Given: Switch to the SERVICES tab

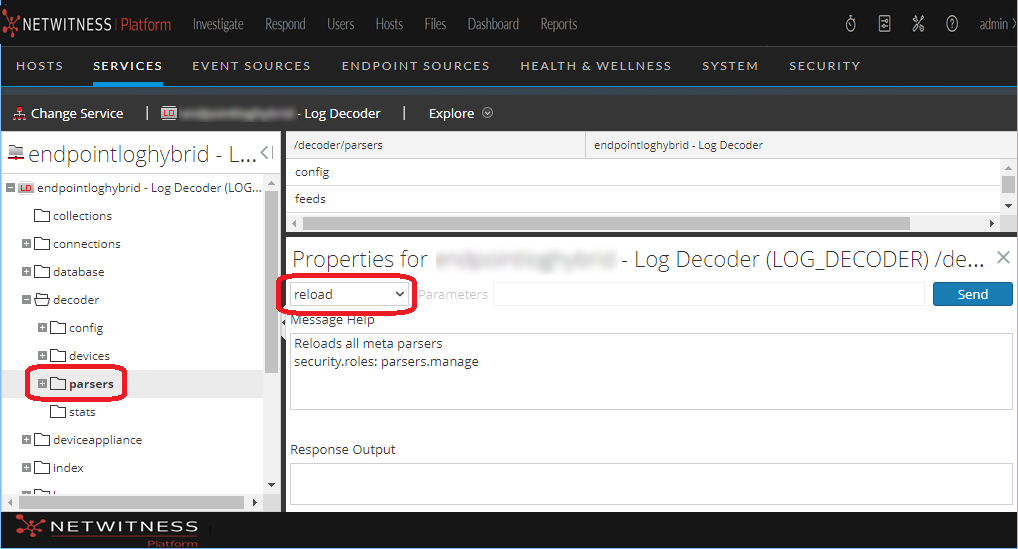Looking at the screenshot, I should point(127,66).
